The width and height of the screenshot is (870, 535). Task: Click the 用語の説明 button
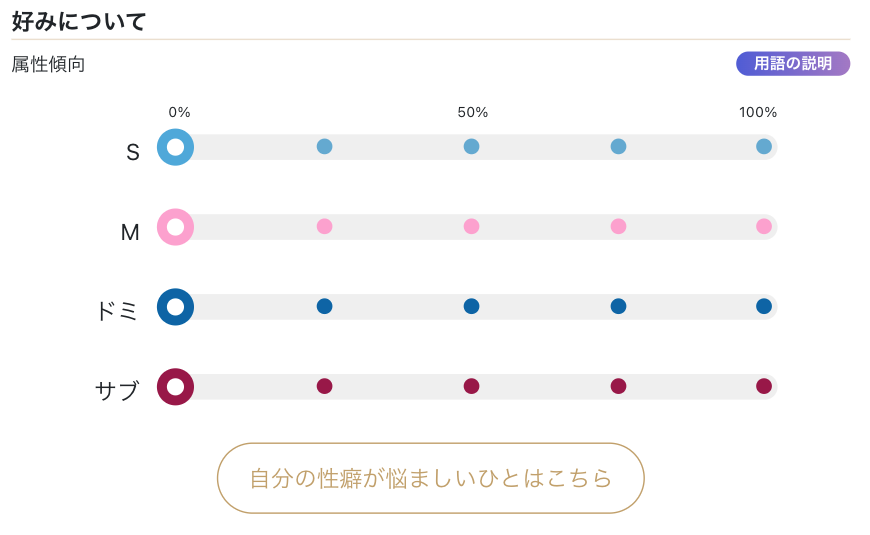(793, 64)
